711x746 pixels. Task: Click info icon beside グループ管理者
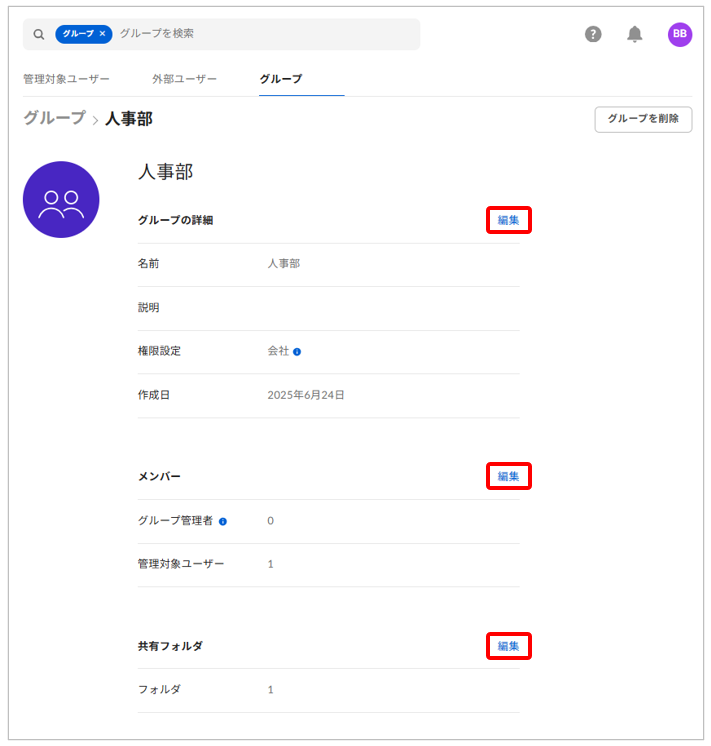coord(223,521)
